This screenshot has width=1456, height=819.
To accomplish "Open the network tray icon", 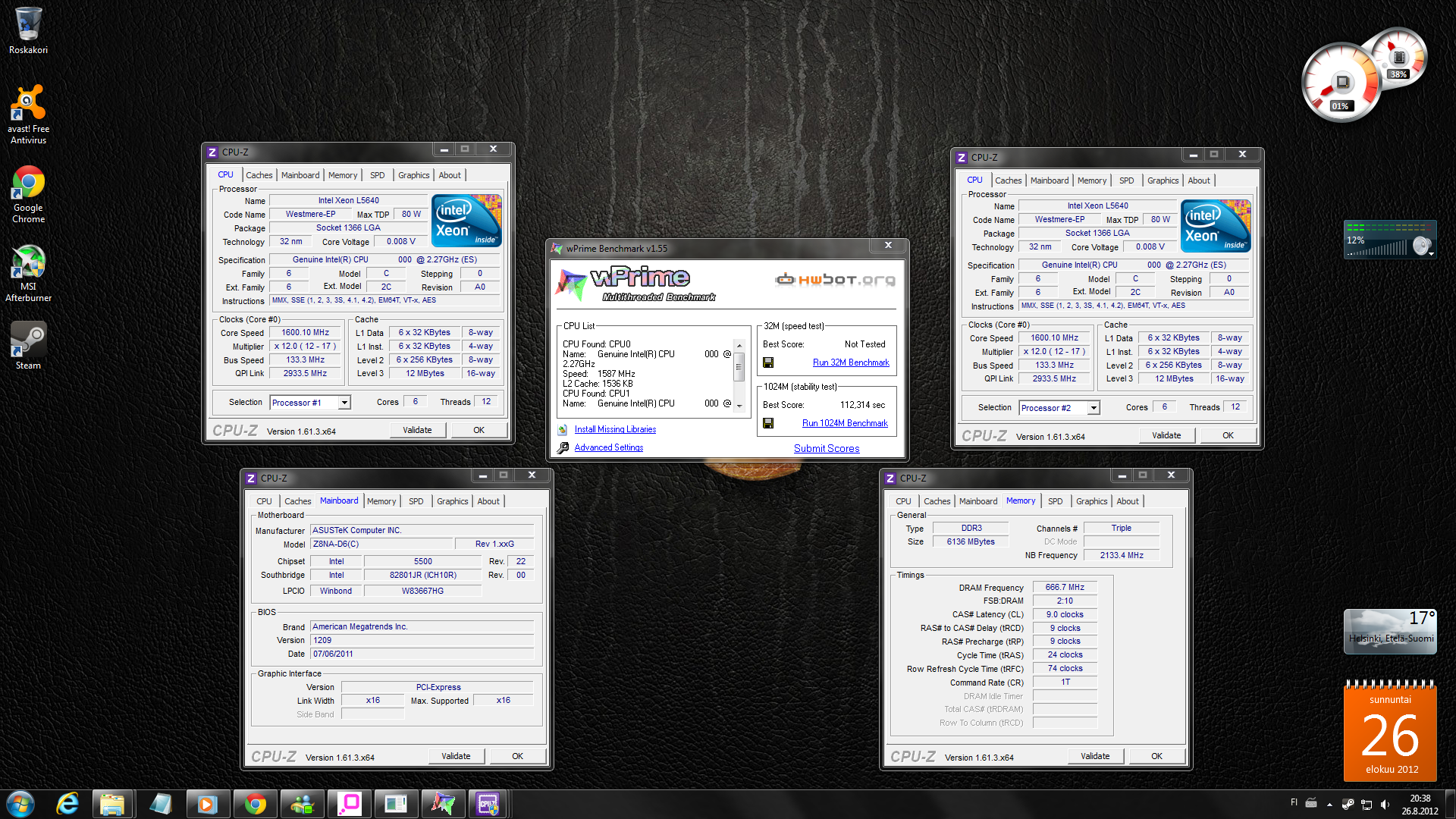I will (1367, 805).
